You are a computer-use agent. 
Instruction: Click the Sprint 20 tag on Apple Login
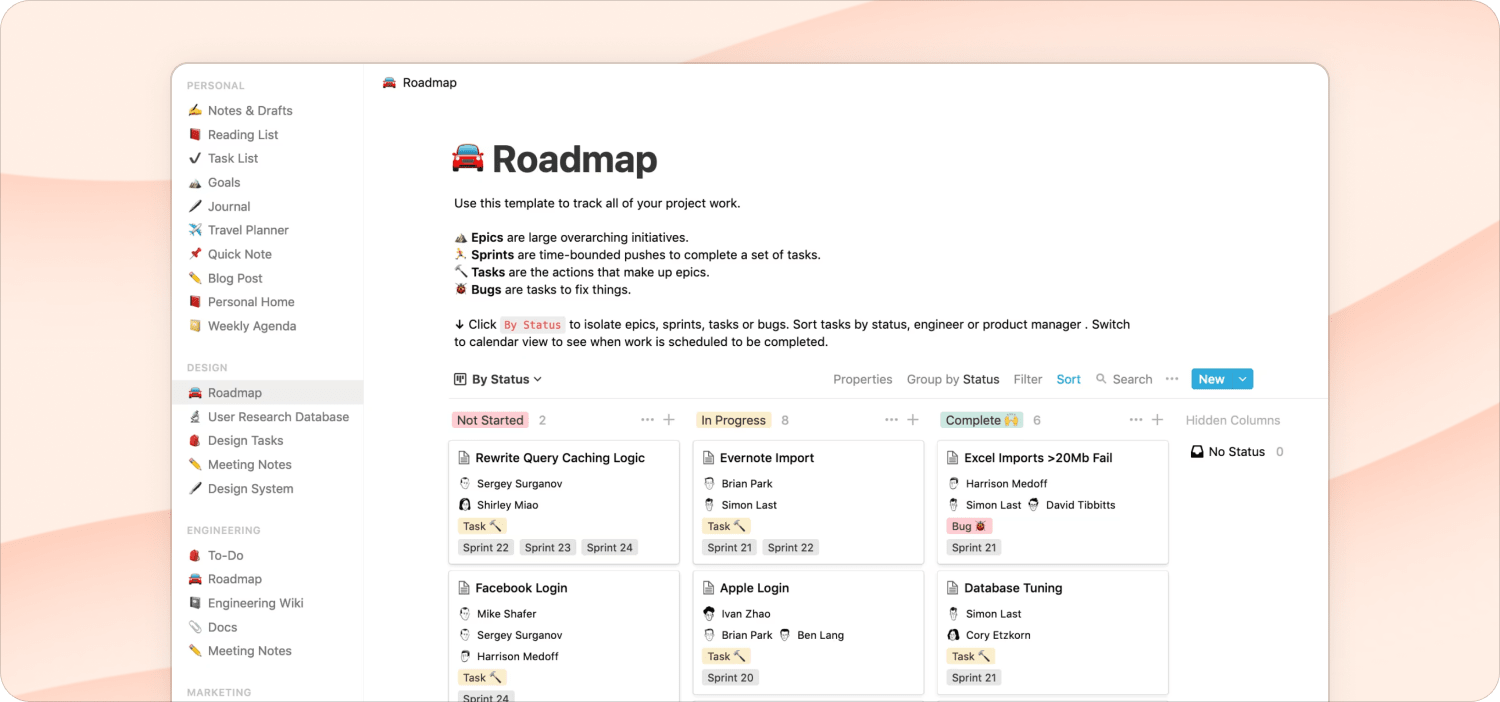(731, 678)
